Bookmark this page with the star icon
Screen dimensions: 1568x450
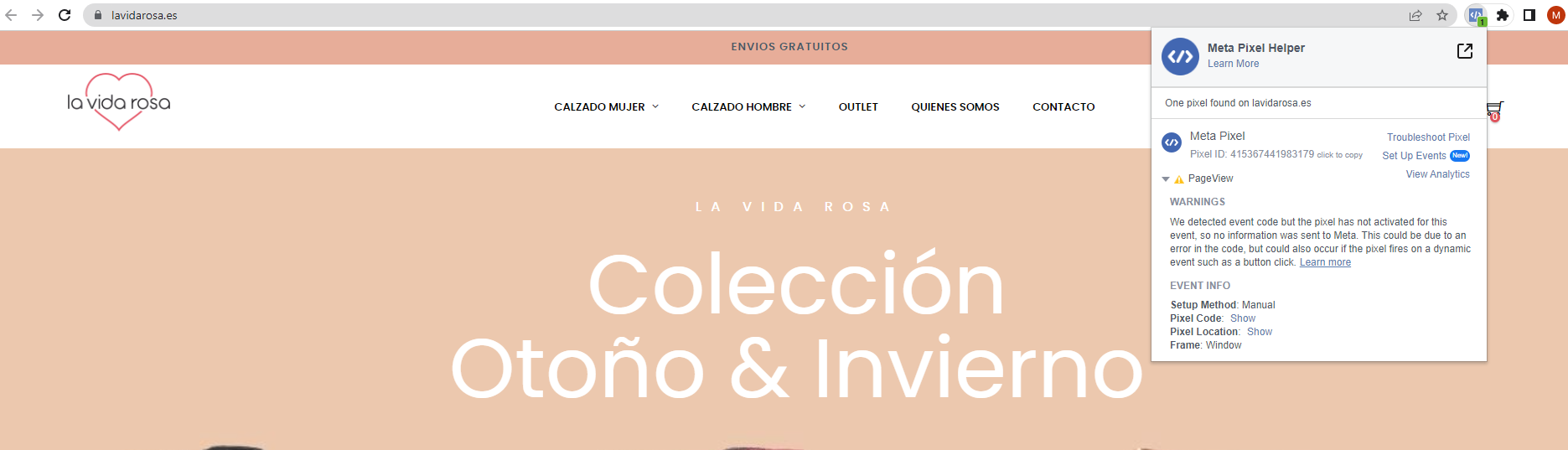1442,15
